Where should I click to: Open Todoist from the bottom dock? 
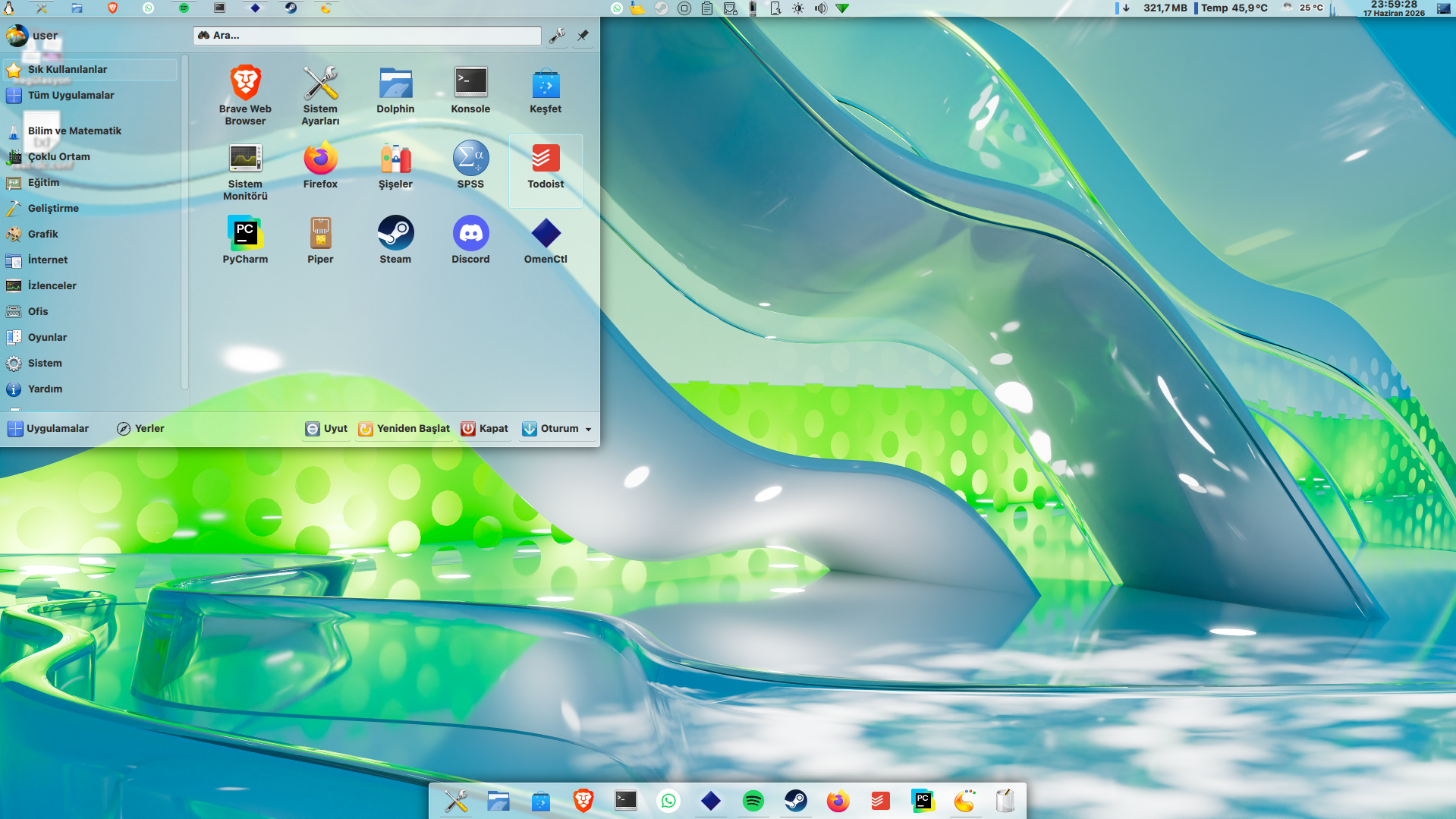[881, 801]
